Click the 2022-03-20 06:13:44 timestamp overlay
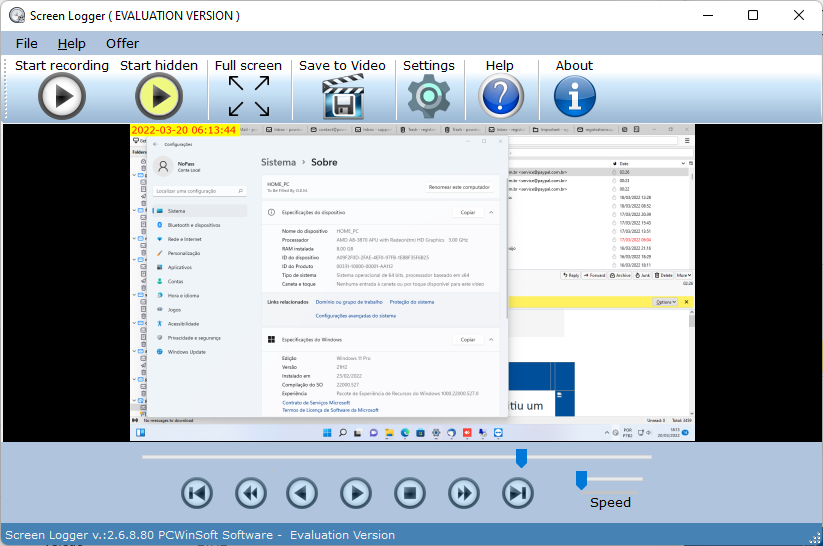Image resolution: width=823 pixels, height=546 pixels. pos(184,130)
